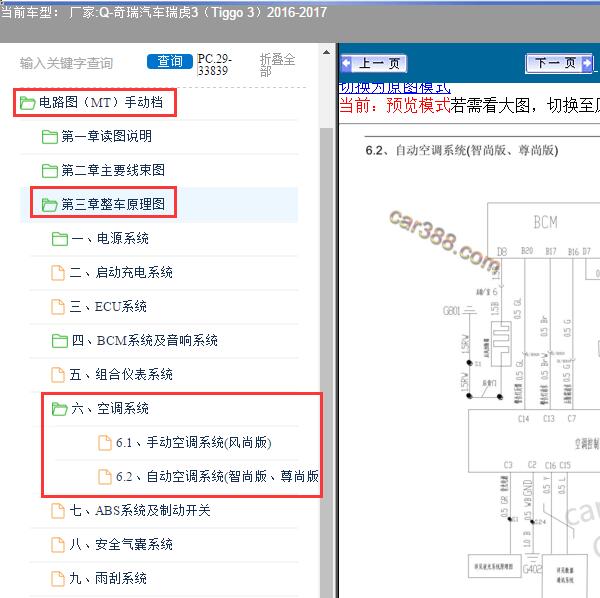This screenshot has height=598, width=600.
Task: Click the 查询 search button
Action: tap(170, 61)
